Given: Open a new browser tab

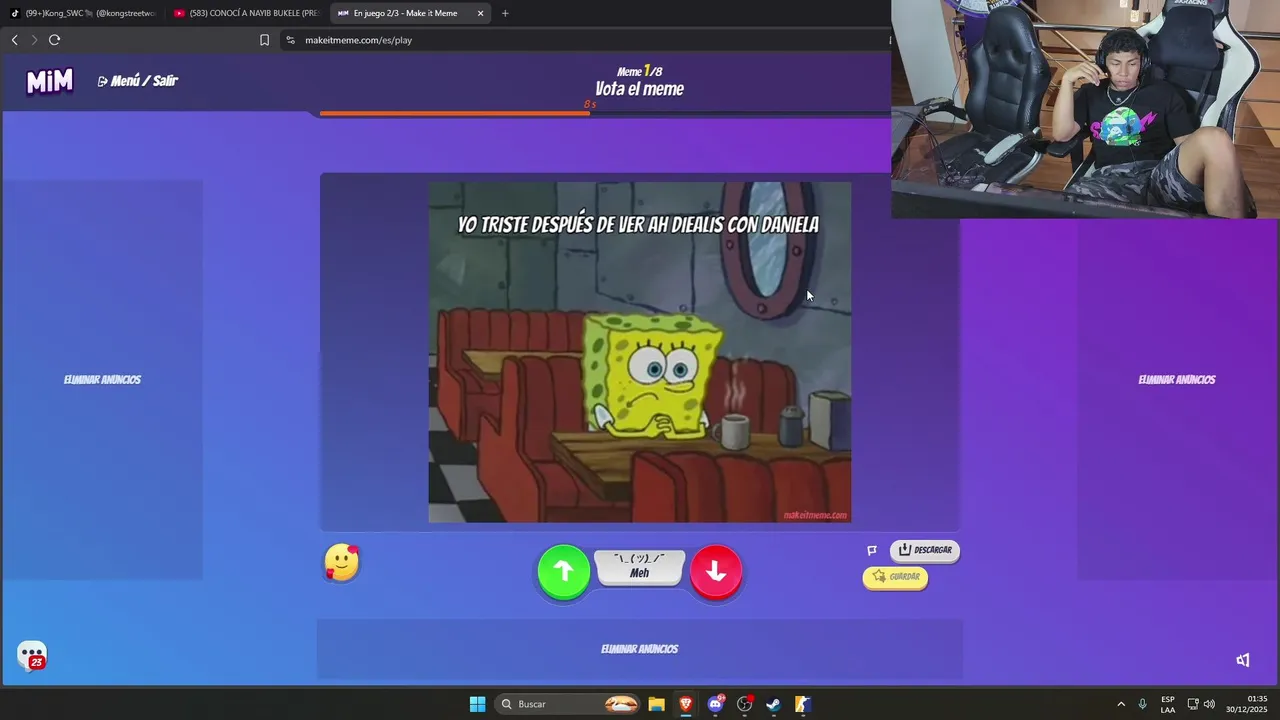Looking at the screenshot, I should (505, 13).
